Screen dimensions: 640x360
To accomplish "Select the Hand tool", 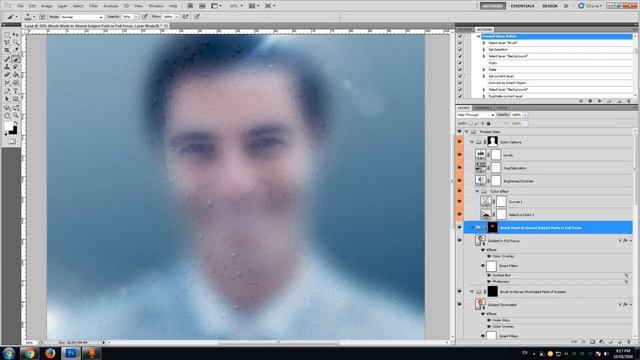I will point(7,116).
